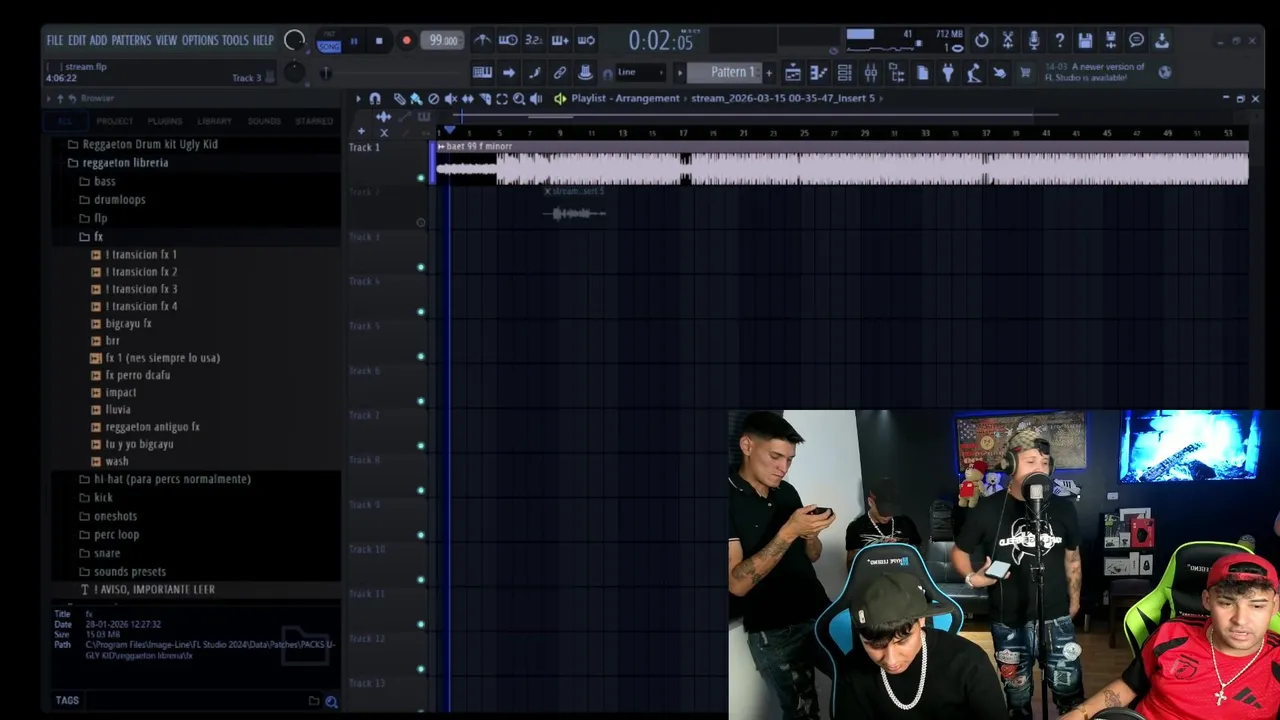
Task: Click the browser TAGS search icon
Action: [331, 702]
